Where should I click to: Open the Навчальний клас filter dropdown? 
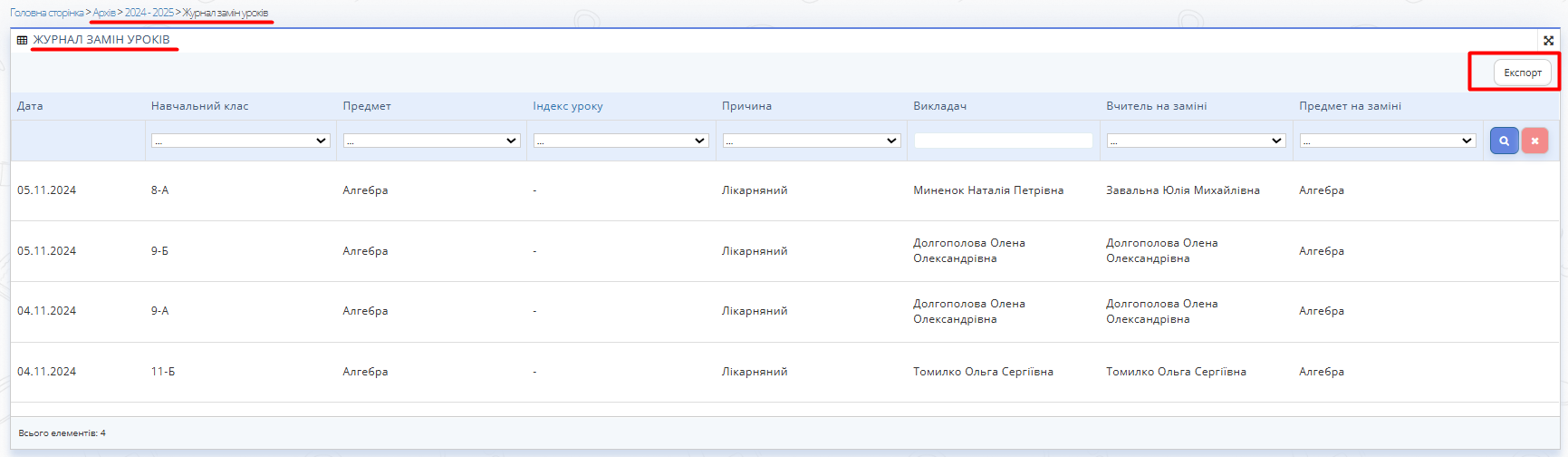click(x=240, y=141)
